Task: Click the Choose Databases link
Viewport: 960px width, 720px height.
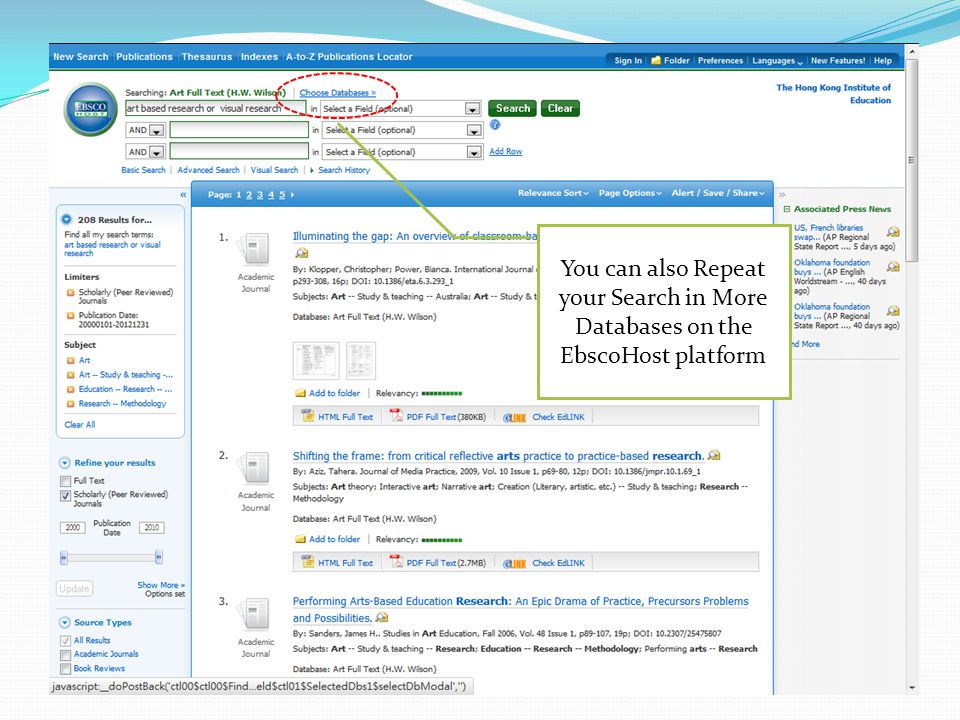Action: (x=337, y=93)
